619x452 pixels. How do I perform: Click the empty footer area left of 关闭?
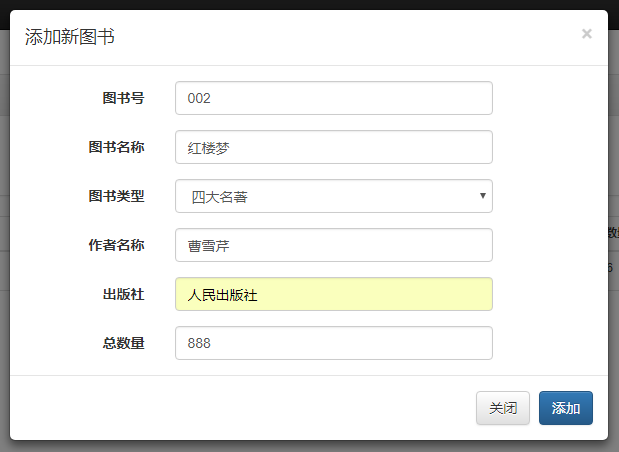(x=240, y=408)
